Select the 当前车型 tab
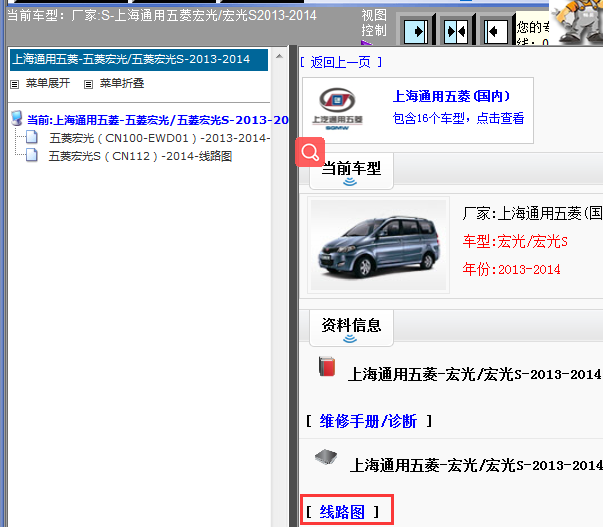 351,171
